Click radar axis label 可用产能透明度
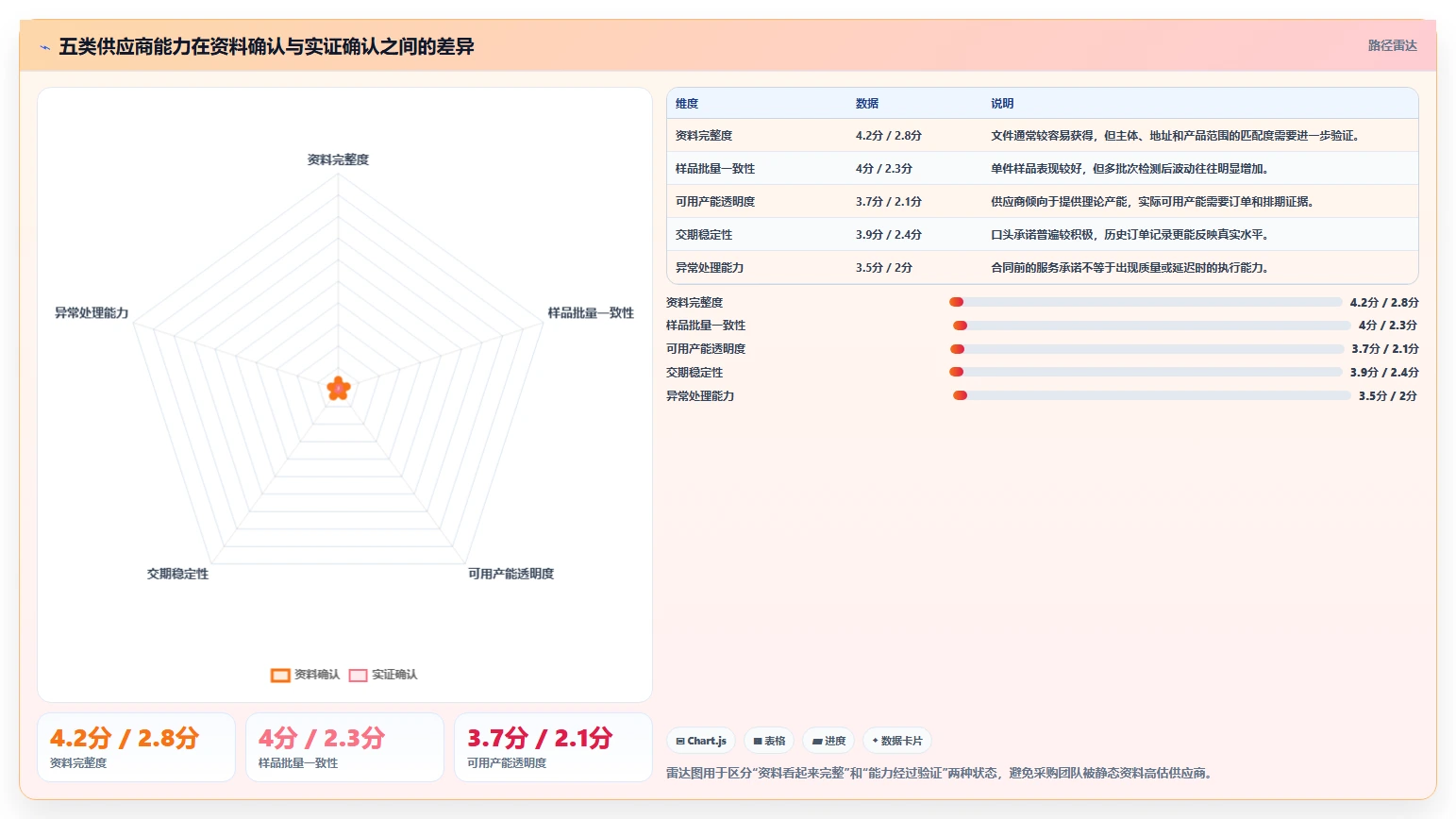Image resolution: width=1456 pixels, height=819 pixels. click(x=511, y=574)
